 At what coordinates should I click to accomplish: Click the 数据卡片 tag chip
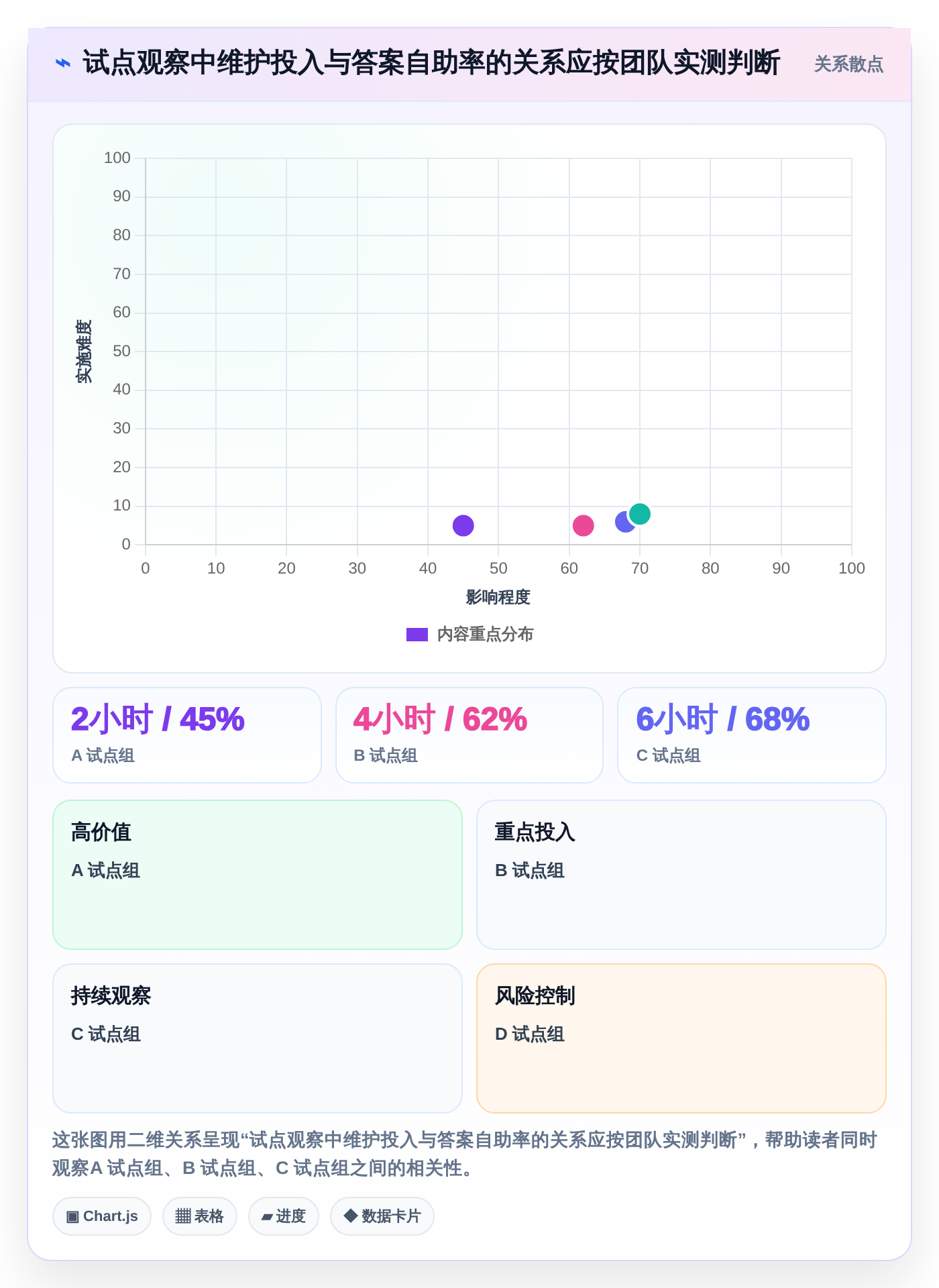382,1216
